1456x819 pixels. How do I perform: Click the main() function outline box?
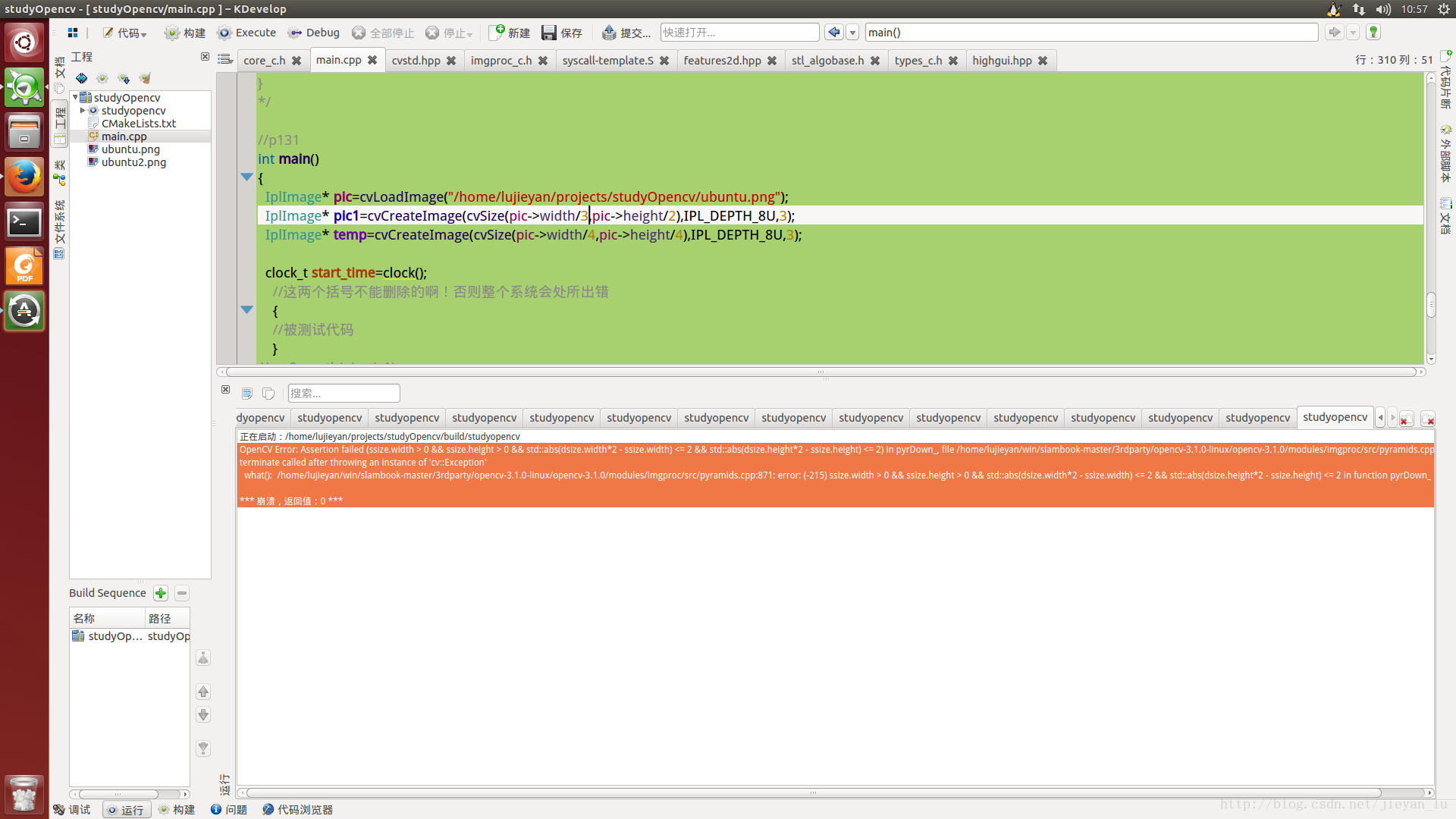pyautogui.click(x=1091, y=33)
